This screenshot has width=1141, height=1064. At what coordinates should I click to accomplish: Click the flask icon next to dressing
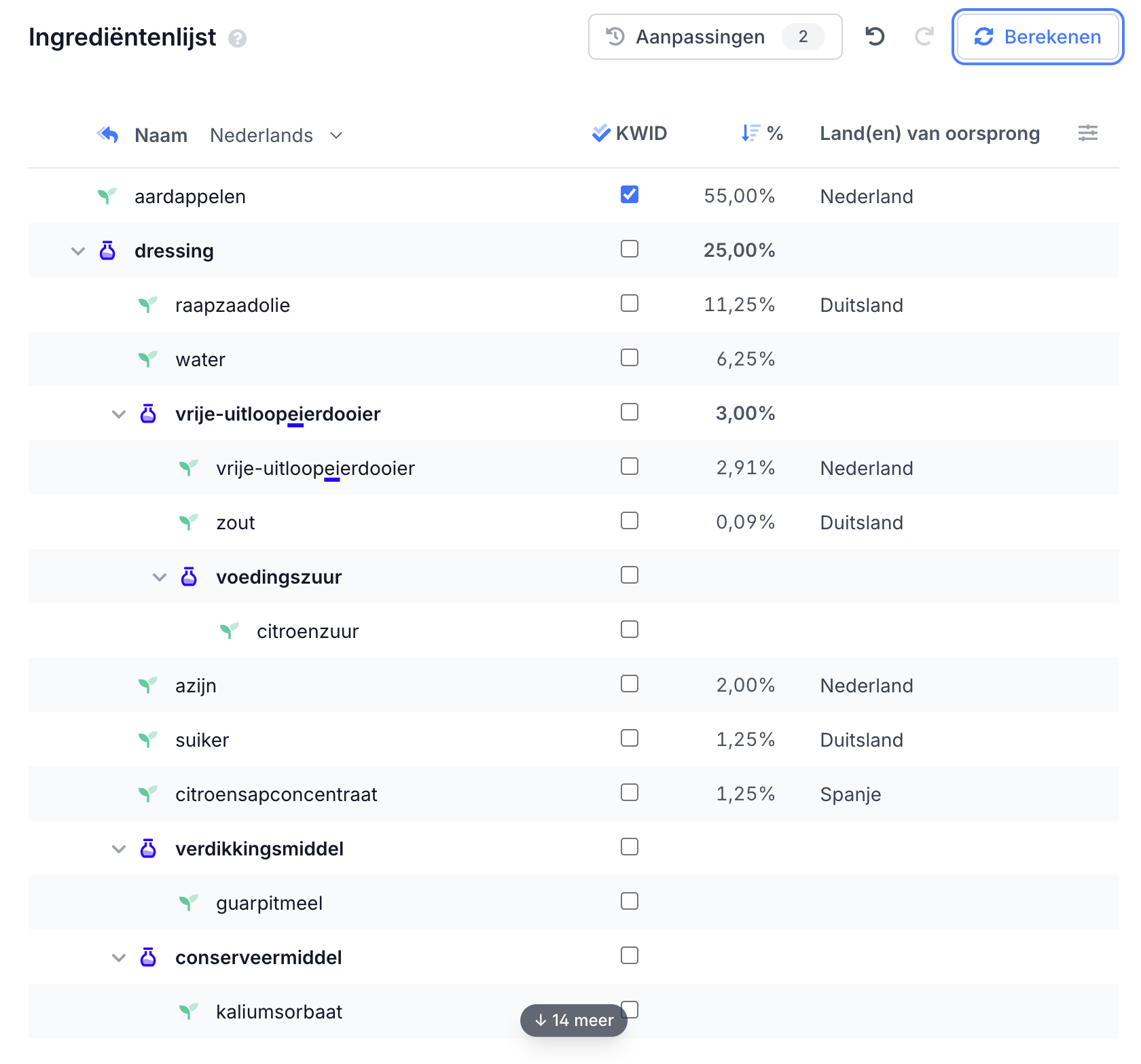pyautogui.click(x=107, y=251)
